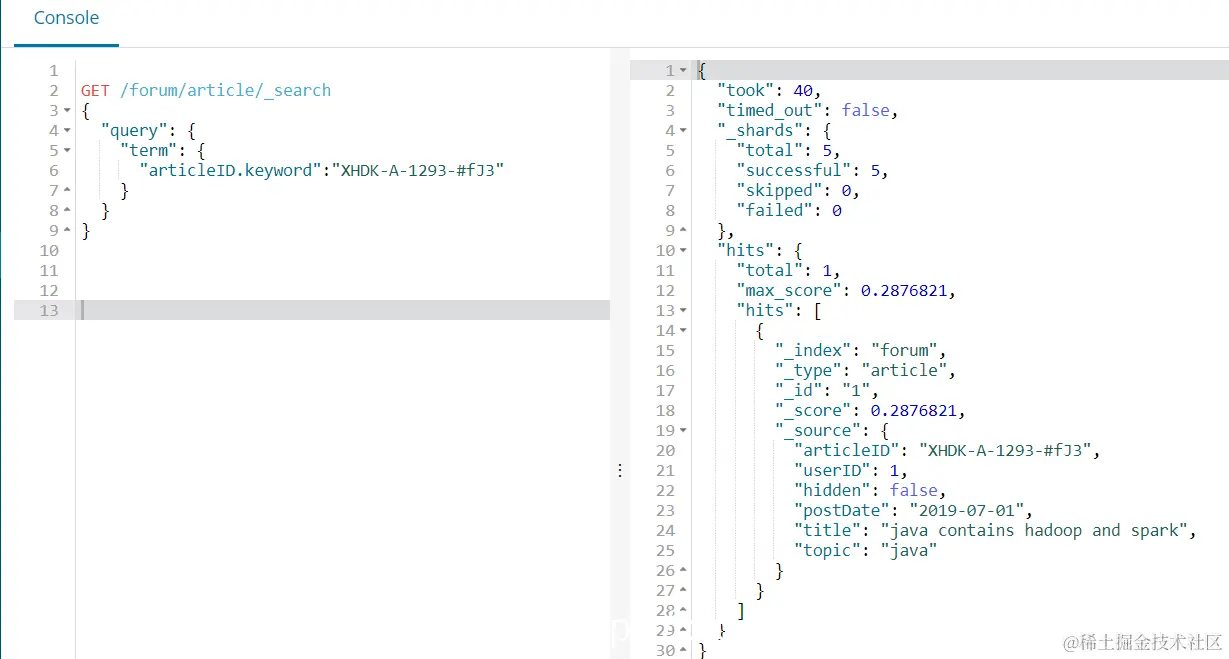The image size is (1229, 659).
Task: Collapse the "query" block fold arrow
Action: (x=67, y=130)
